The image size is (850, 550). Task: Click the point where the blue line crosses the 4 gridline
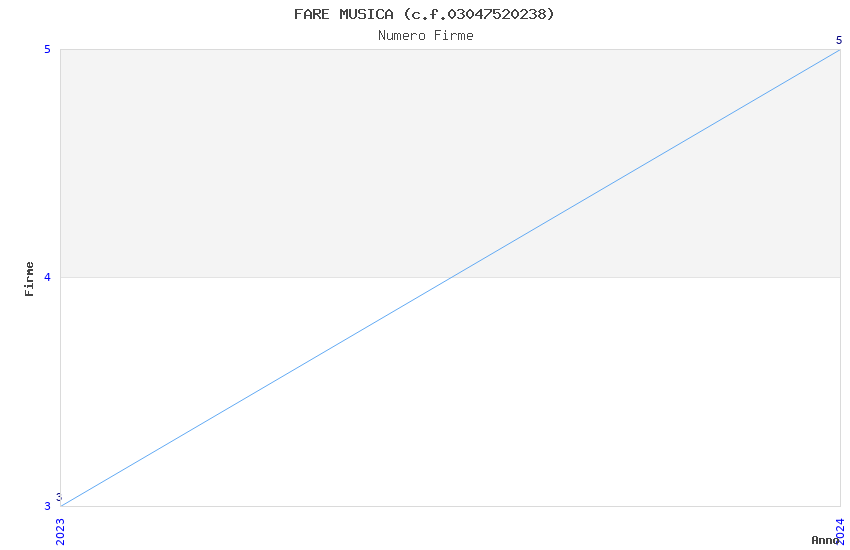450,277
